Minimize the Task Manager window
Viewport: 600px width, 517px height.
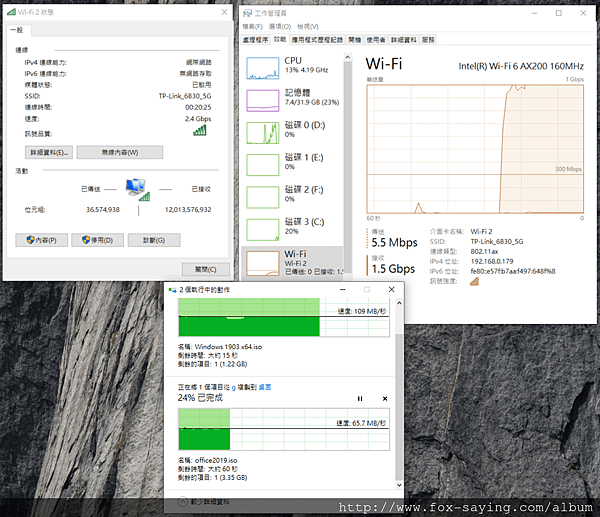coord(535,13)
